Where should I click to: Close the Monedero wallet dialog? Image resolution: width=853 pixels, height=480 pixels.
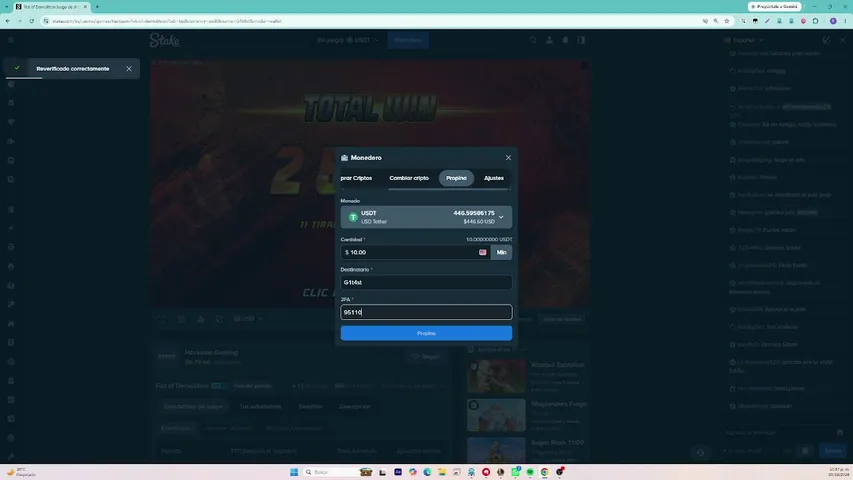pyautogui.click(x=508, y=158)
